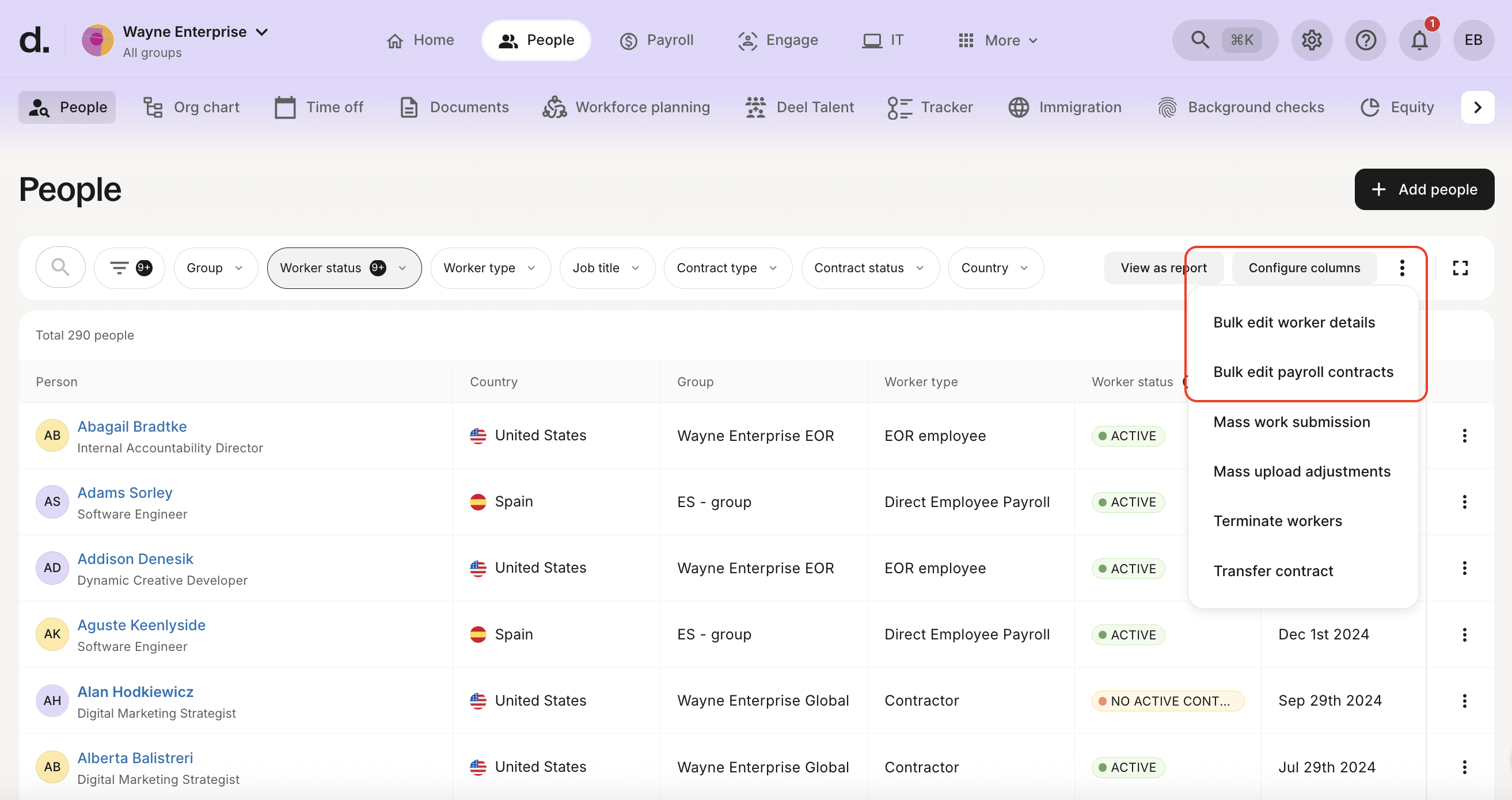Click the fullscreen expand table icon
1512x800 pixels.
1460,268
